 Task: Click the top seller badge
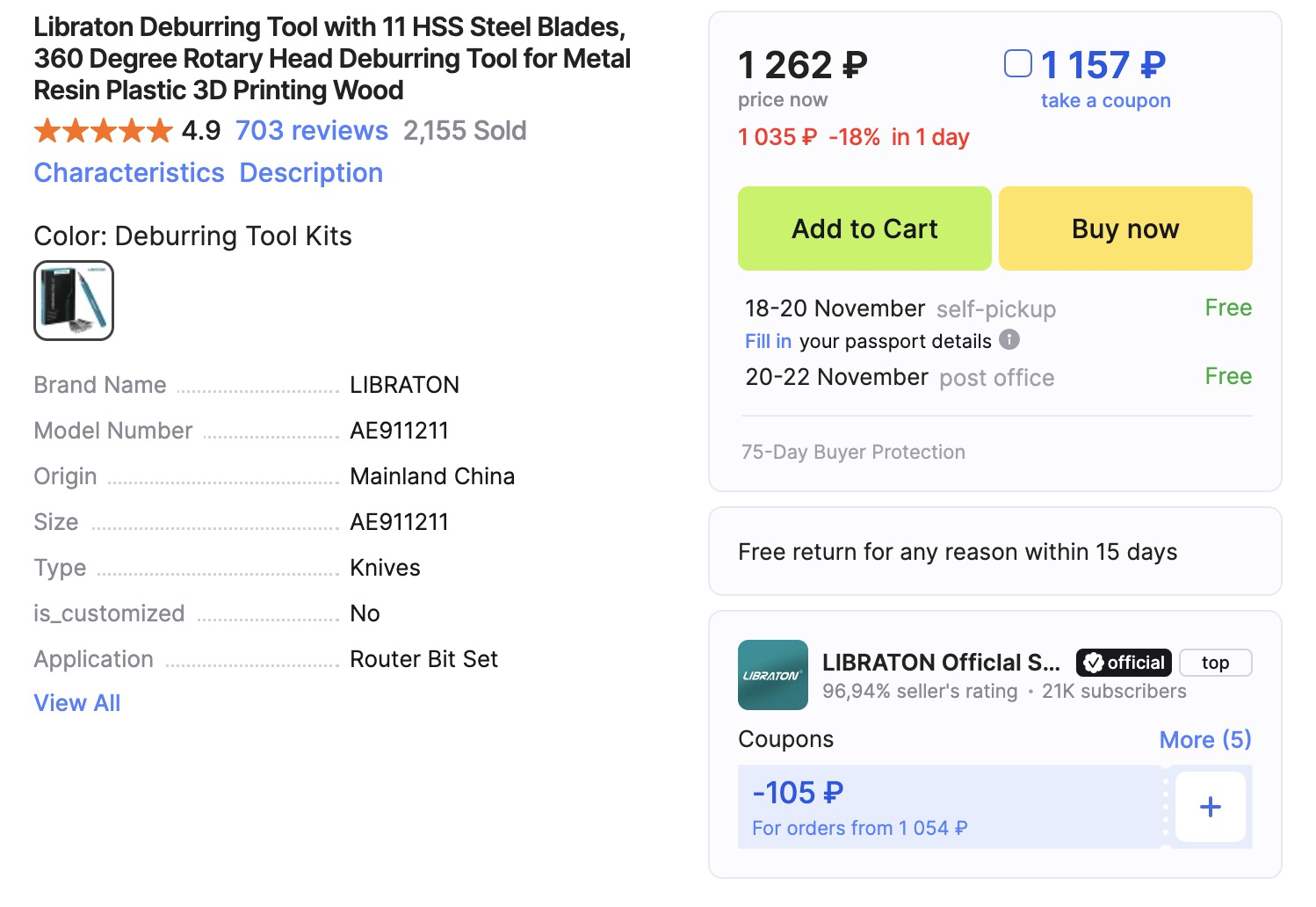(x=1215, y=663)
